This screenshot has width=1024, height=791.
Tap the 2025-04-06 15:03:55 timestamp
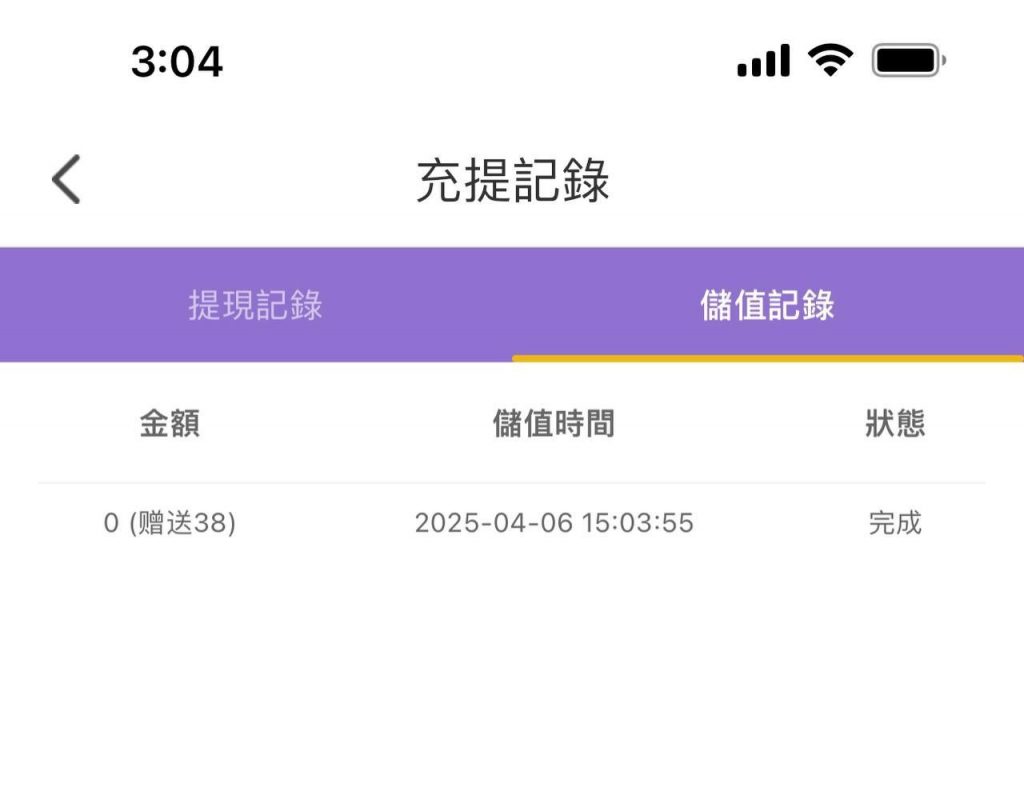[x=554, y=523]
